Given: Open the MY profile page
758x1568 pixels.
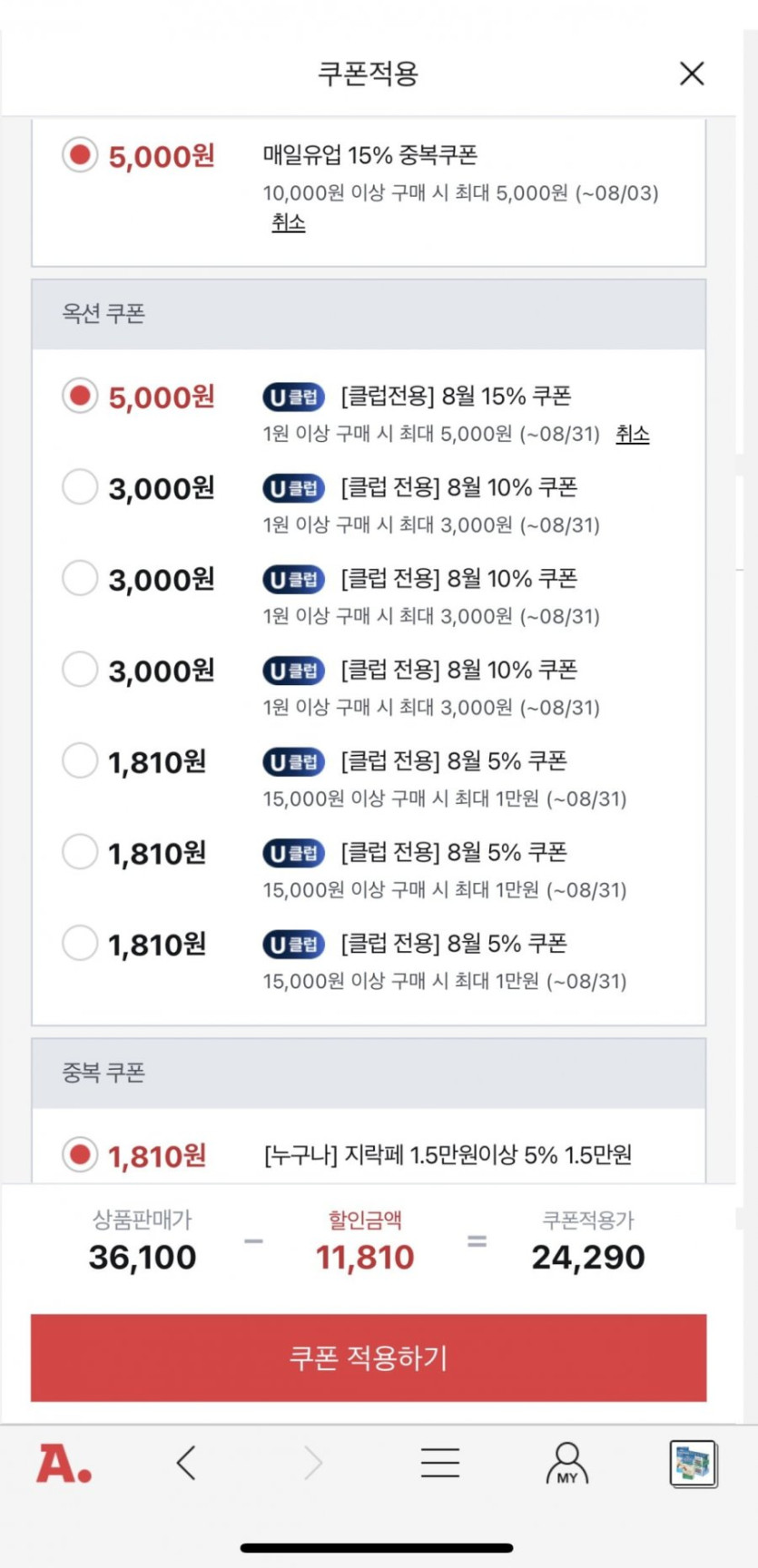Looking at the screenshot, I should [x=567, y=1463].
